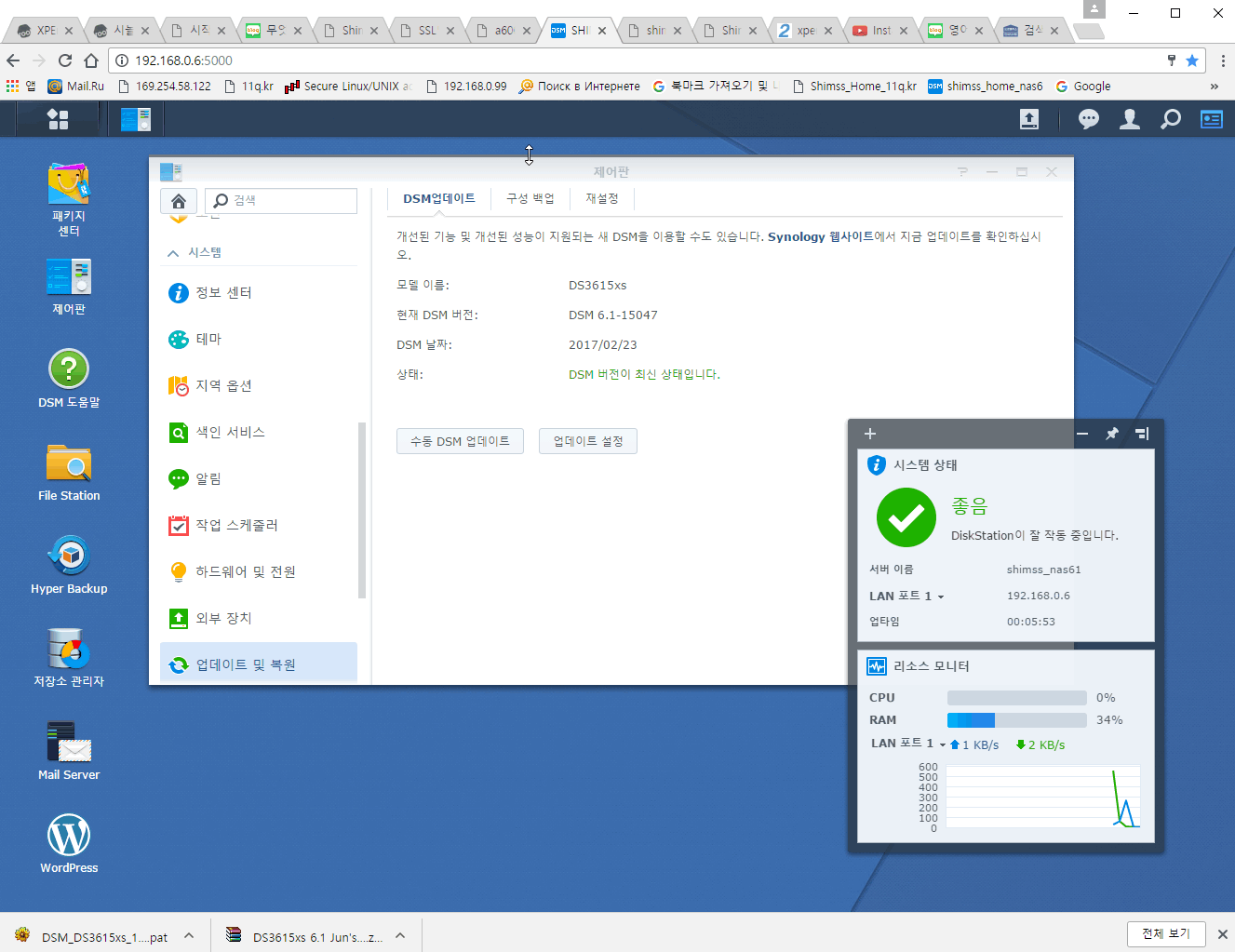Viewport: 1235px width, 952px height.
Task: Open the 시스템 상태 widget header
Action: coord(1005,464)
